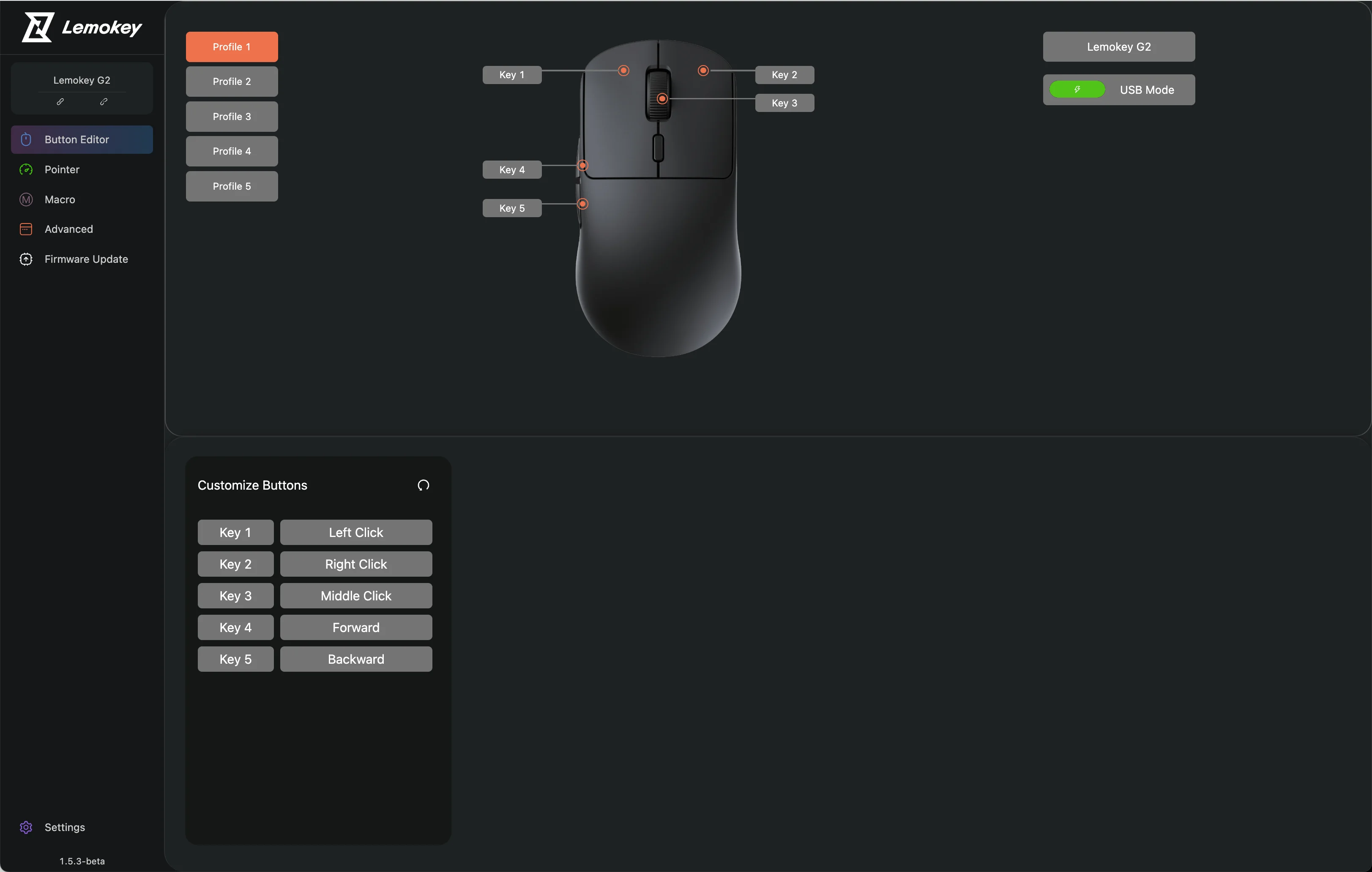
Task: Open Backward assignment for Key 5
Action: point(356,659)
